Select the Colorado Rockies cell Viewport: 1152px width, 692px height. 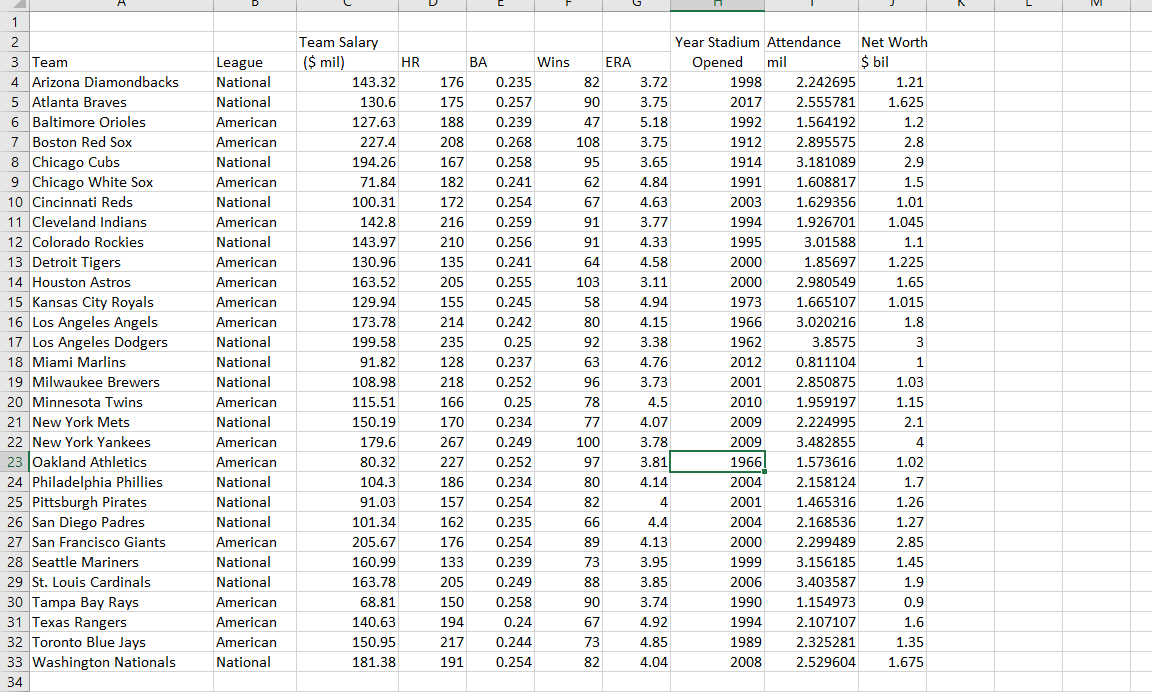pos(121,242)
